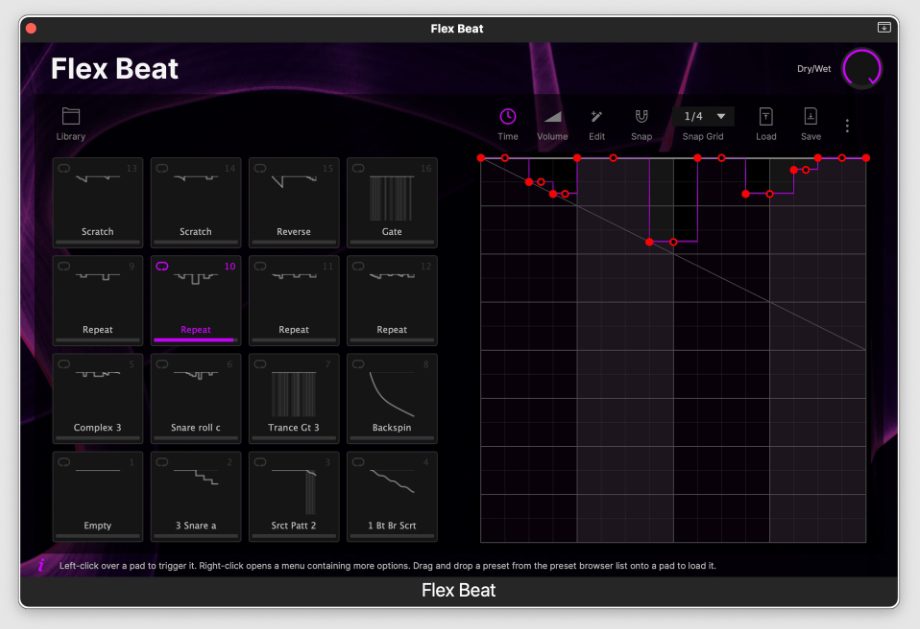Viewport: 920px width, 629px height.
Task: Click the title bar window-mode icon
Action: (884, 28)
